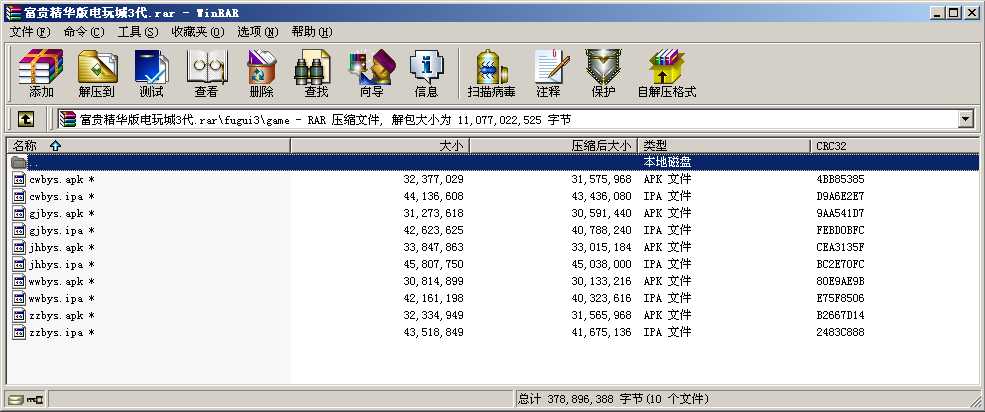This screenshot has height=412, width=985.
Task: Click the 删除 (Delete) toolbar icon
Action: coord(261,73)
